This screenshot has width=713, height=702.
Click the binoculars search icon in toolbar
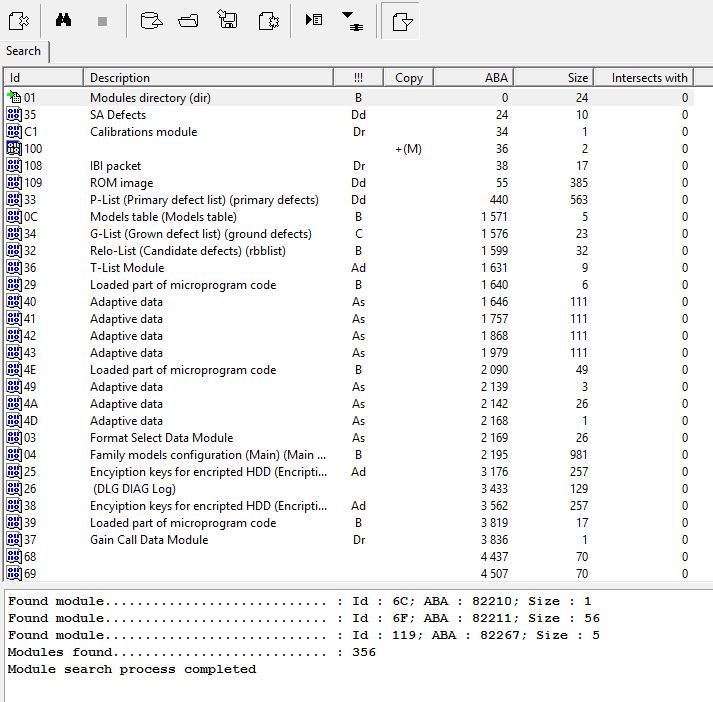coord(62,20)
